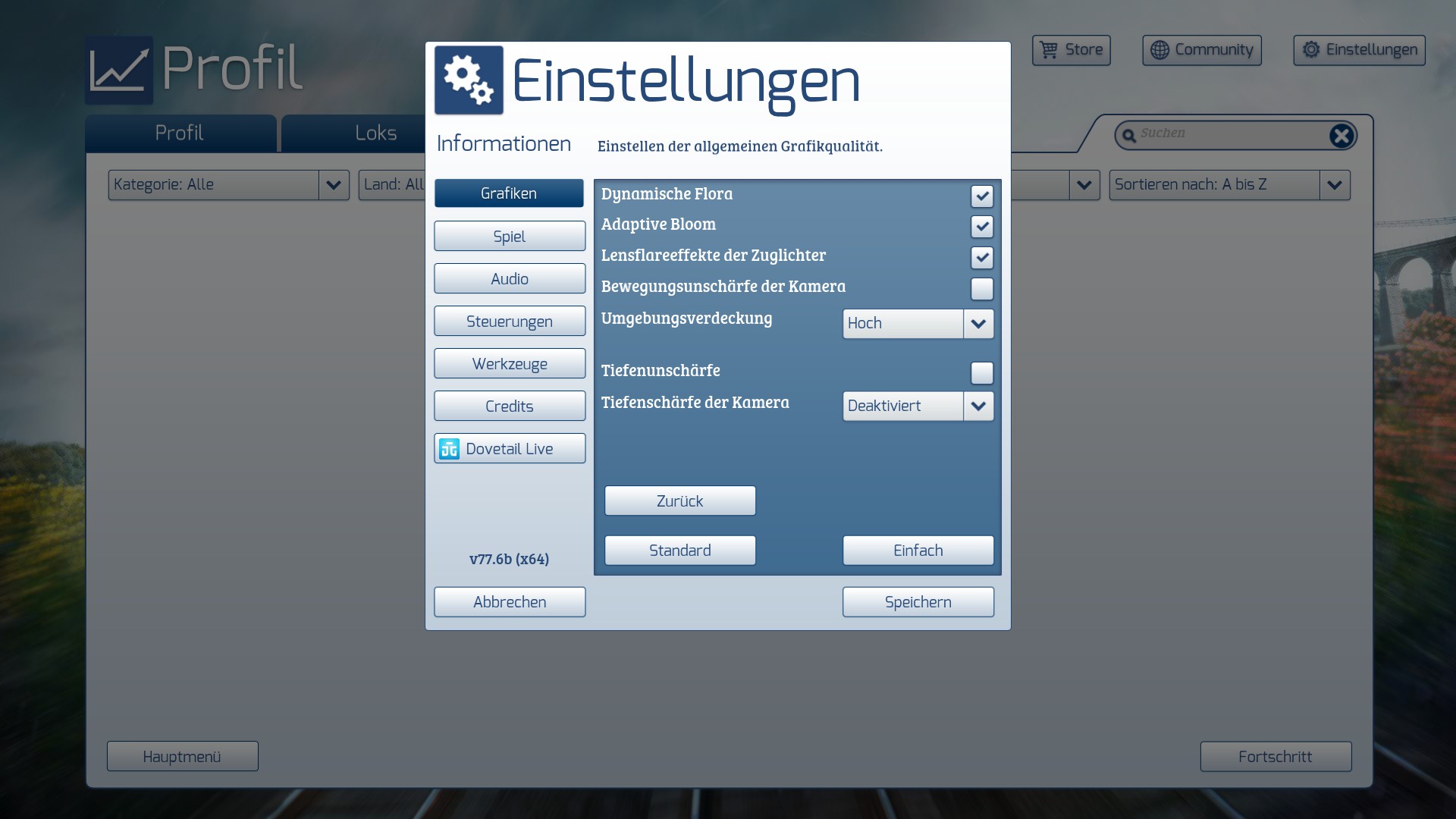Screen dimensions: 1456x819
Task: Click the Profil chart icon
Action: coord(119,71)
